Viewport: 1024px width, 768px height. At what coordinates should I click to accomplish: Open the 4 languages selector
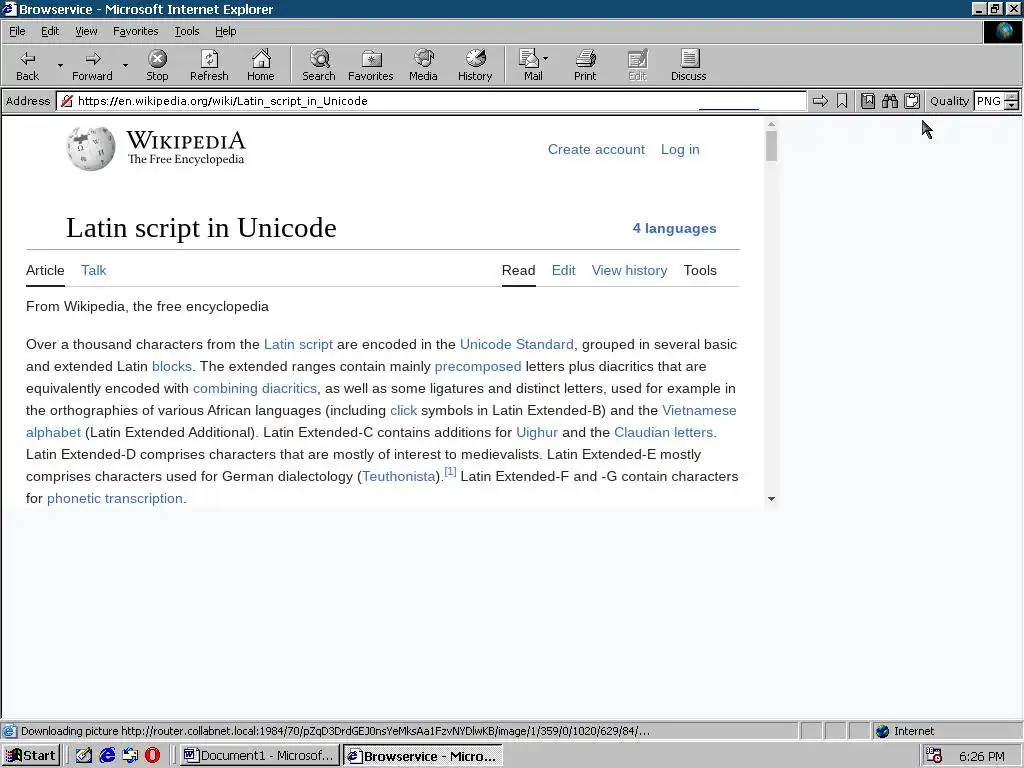674,229
